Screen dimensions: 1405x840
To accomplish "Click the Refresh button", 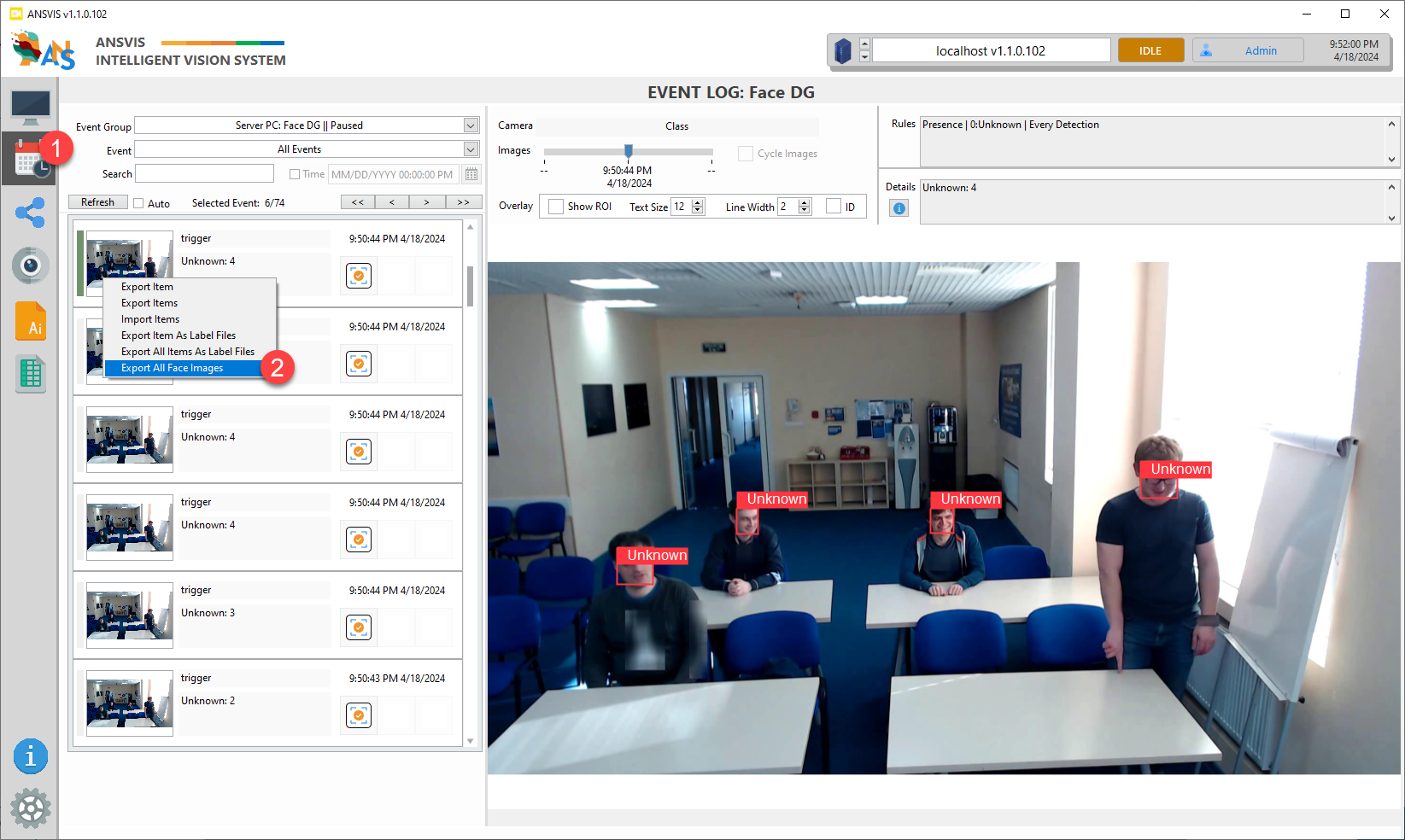I will pyautogui.click(x=97, y=202).
